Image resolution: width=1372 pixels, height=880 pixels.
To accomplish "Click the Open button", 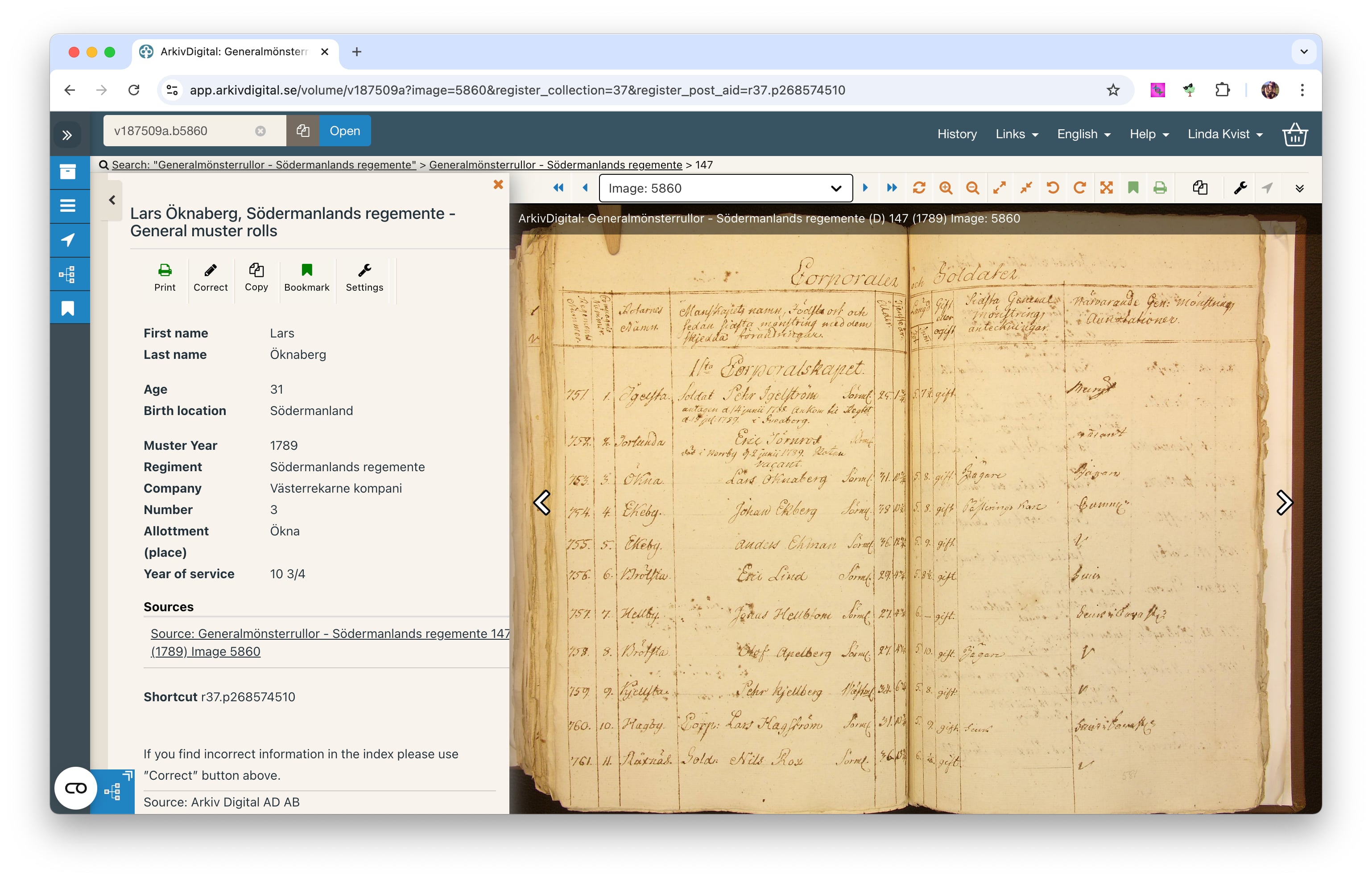I will pos(345,131).
